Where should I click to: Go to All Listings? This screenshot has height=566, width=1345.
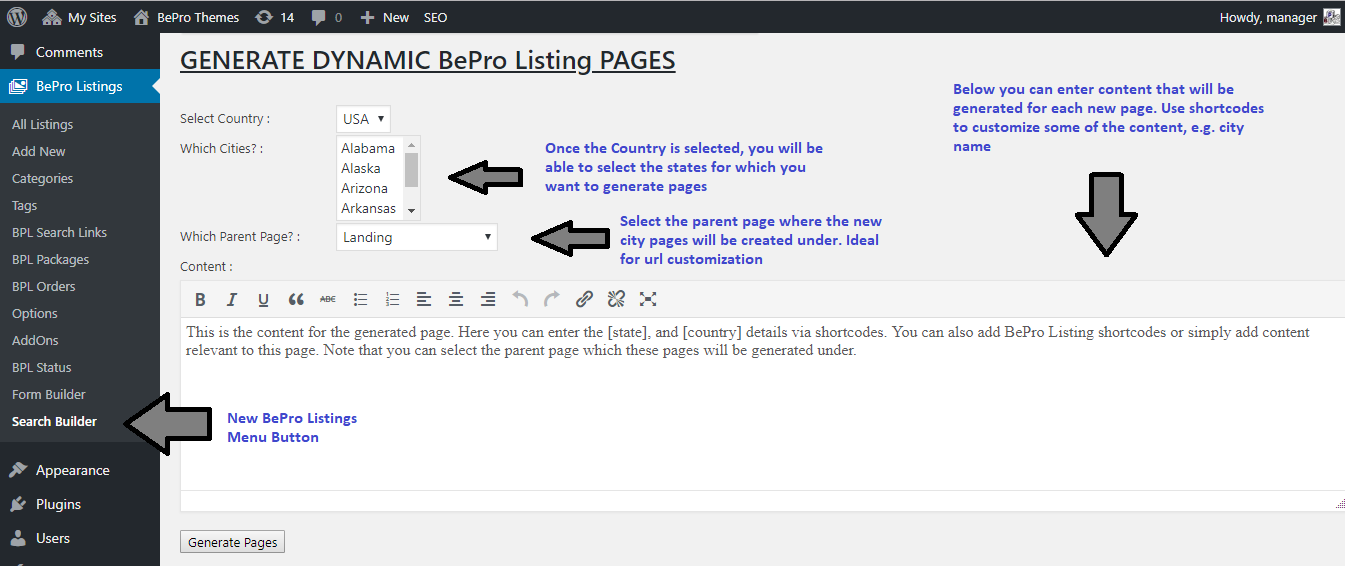[42, 124]
